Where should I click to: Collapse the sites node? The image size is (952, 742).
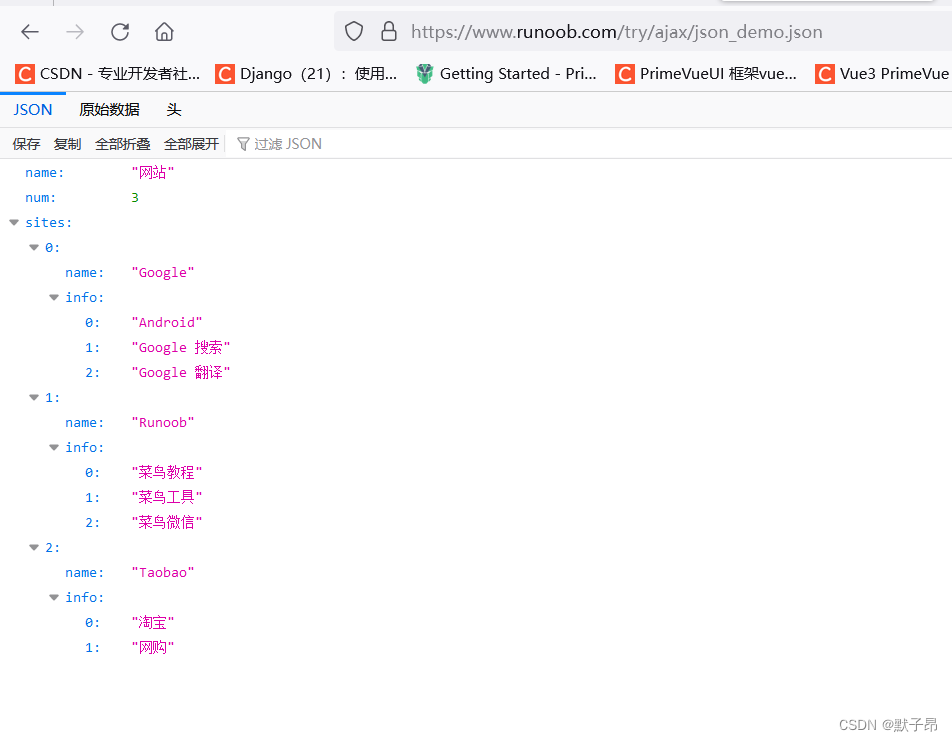(x=14, y=222)
